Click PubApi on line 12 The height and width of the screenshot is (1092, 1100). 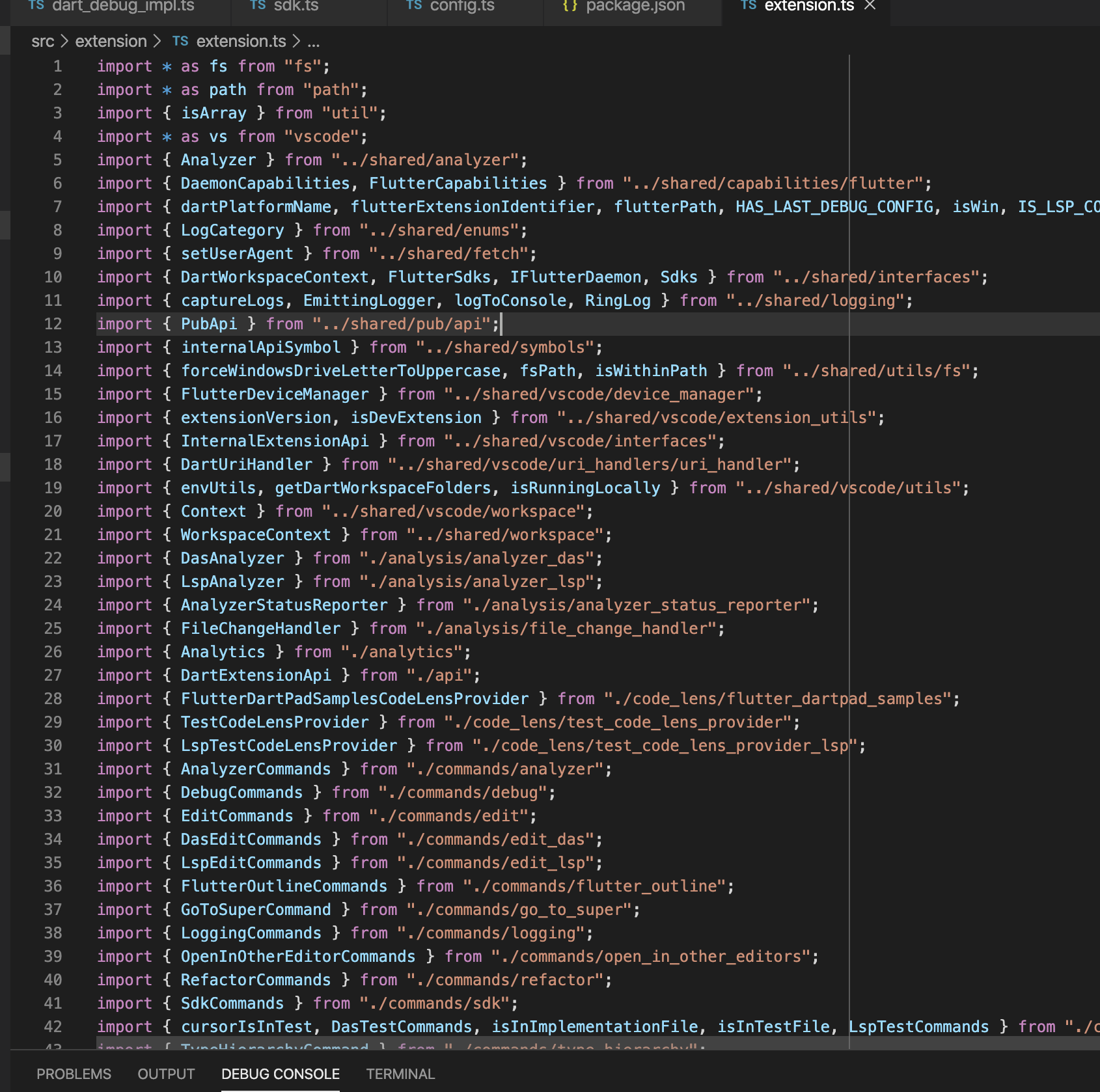(210, 324)
